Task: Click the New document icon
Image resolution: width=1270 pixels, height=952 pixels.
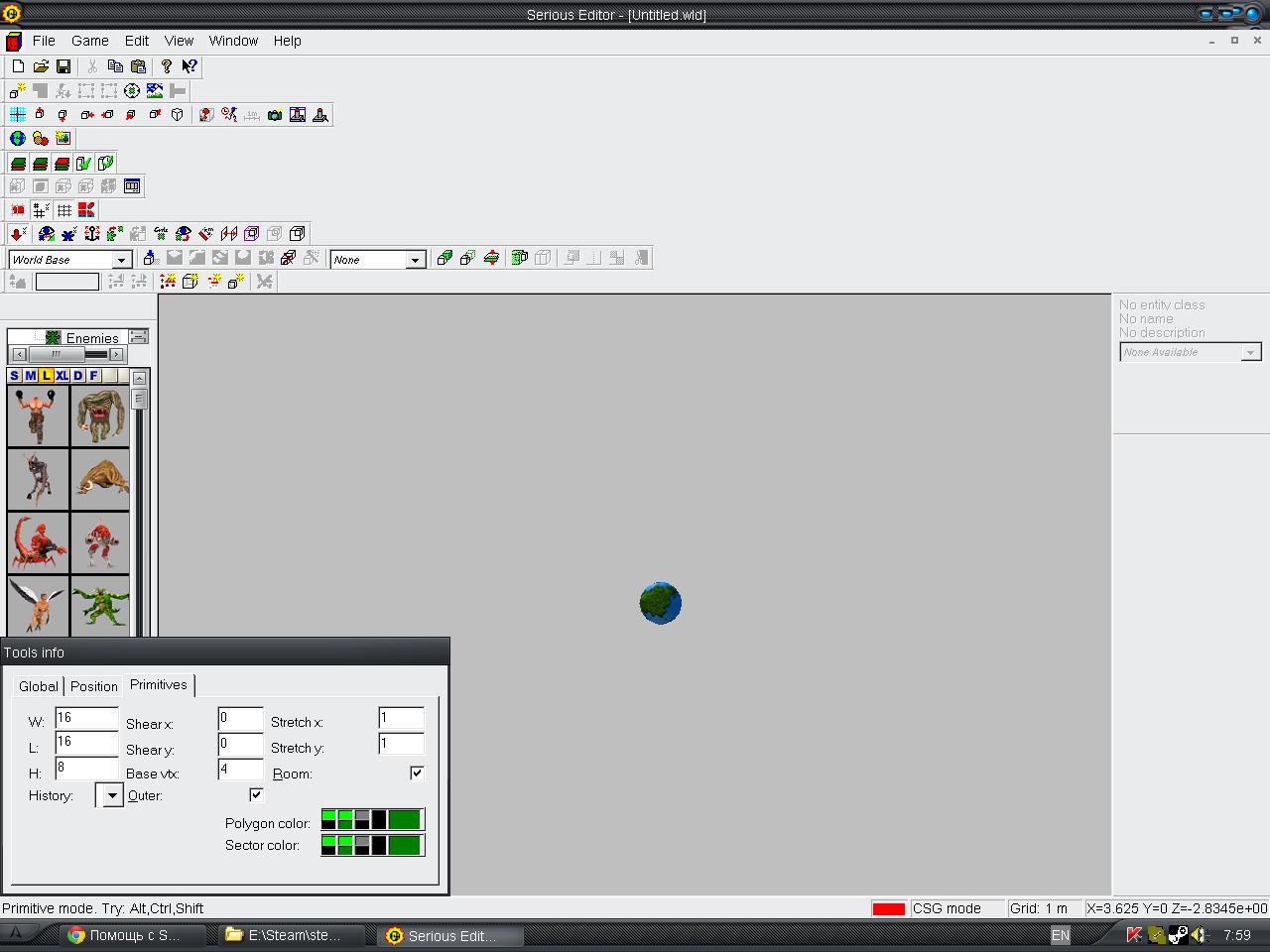Action: point(18,66)
